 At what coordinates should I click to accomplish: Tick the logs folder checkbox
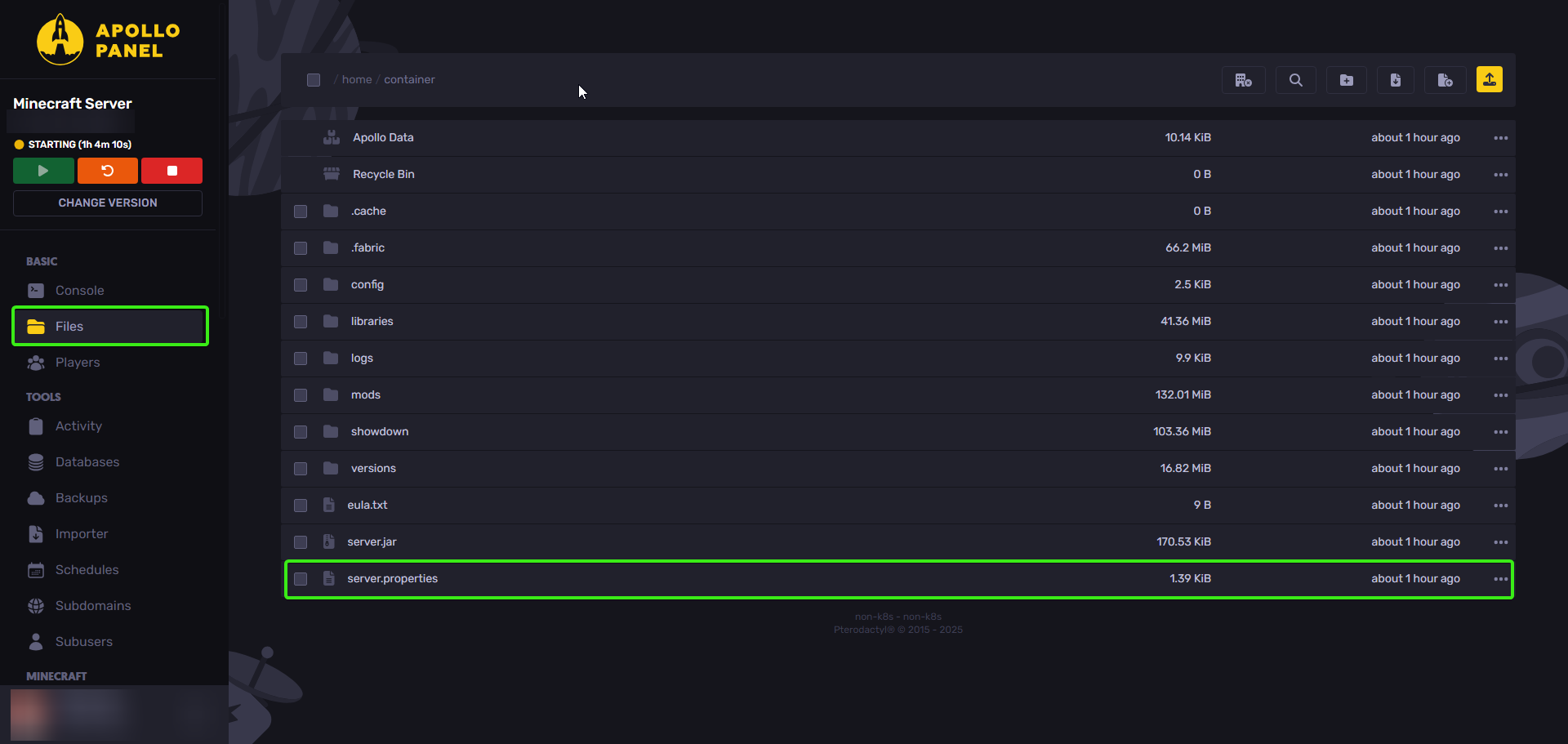click(x=301, y=359)
